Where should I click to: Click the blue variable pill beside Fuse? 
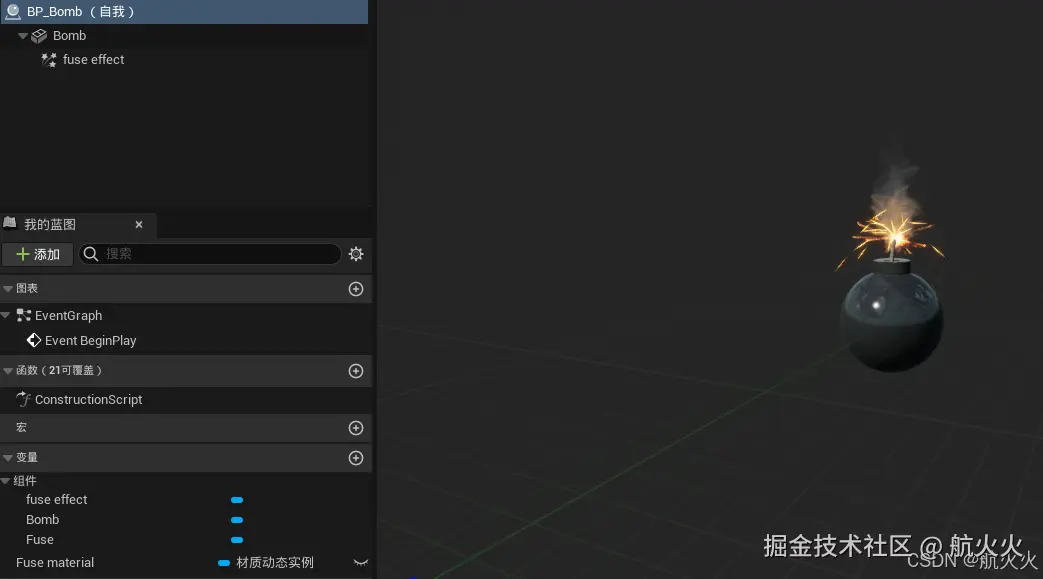[237, 540]
